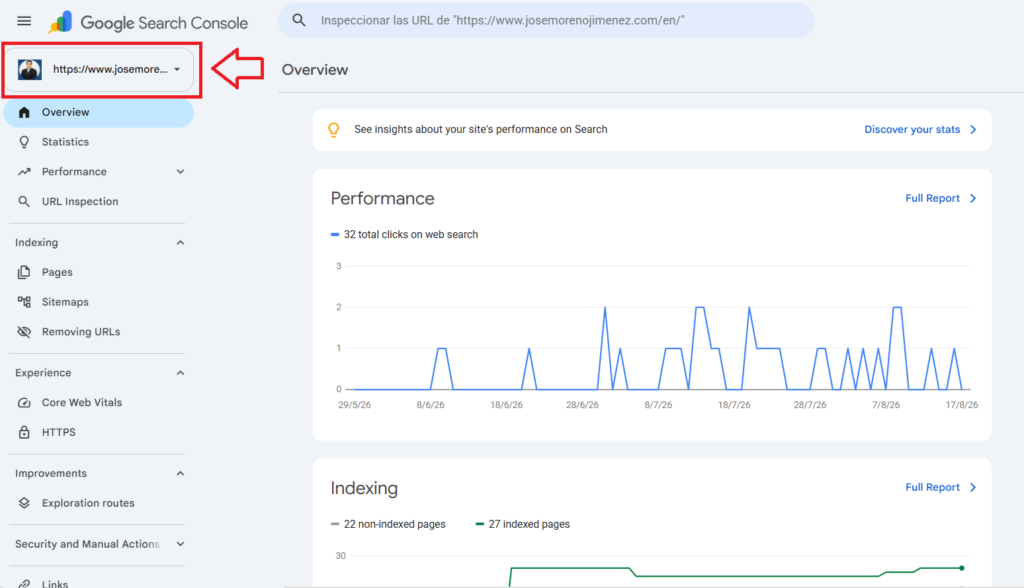Click the Google Search Console logo
Viewport: 1024px width, 588px height.
(x=148, y=22)
